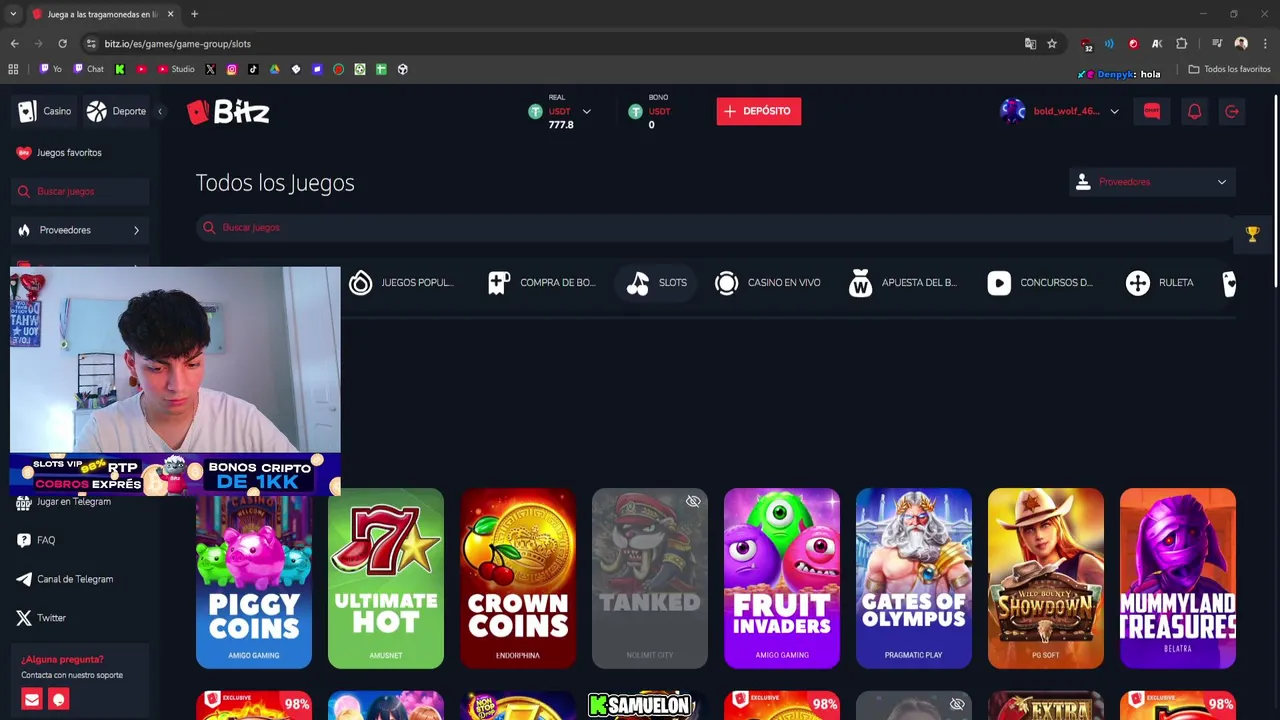This screenshot has width=1280, height=720.
Task: Open the Chrome profile avatar
Action: click(1241, 44)
